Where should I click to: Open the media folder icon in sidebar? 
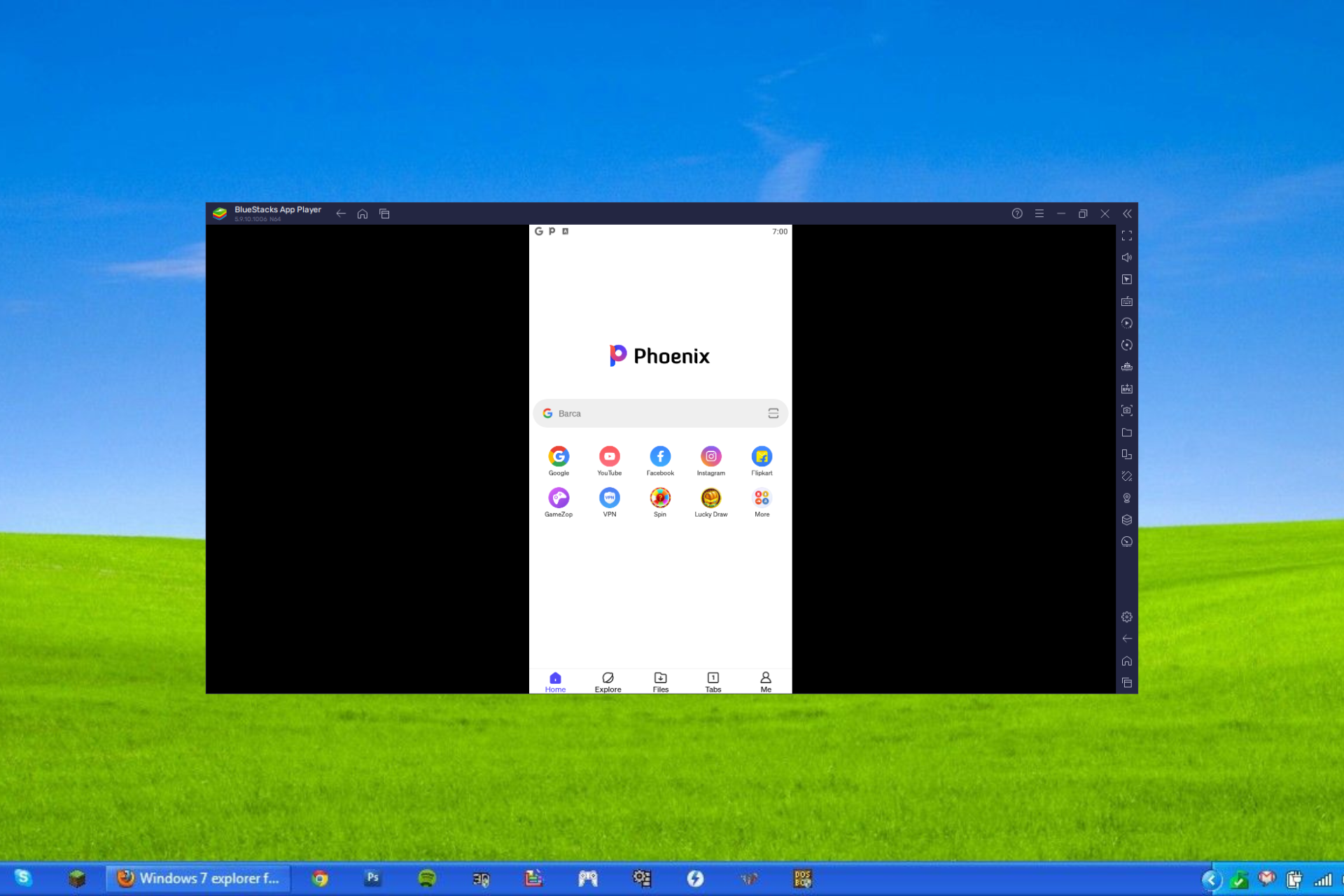(1127, 433)
